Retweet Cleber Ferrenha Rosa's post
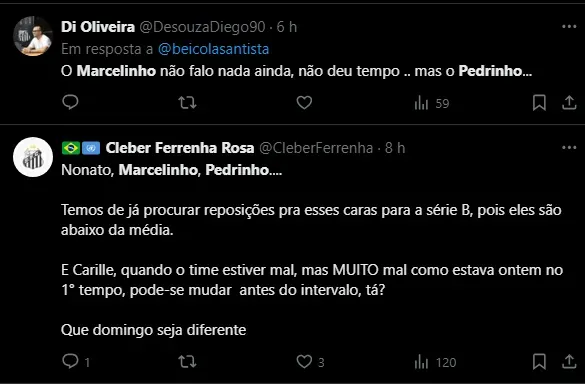The height and width of the screenshot is (384, 585). point(187,362)
